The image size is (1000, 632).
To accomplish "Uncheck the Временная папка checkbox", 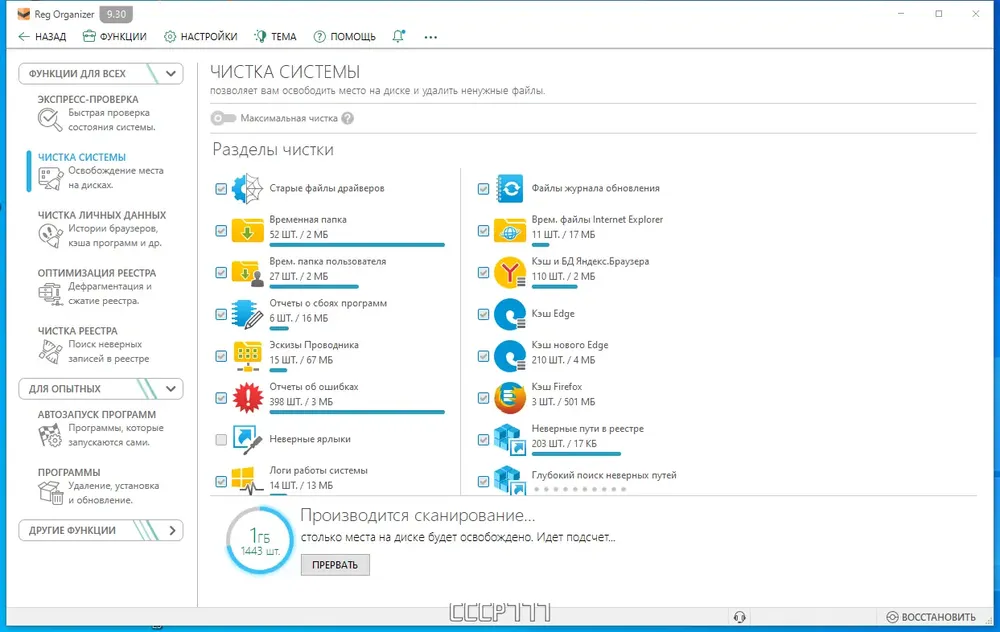I will point(221,231).
